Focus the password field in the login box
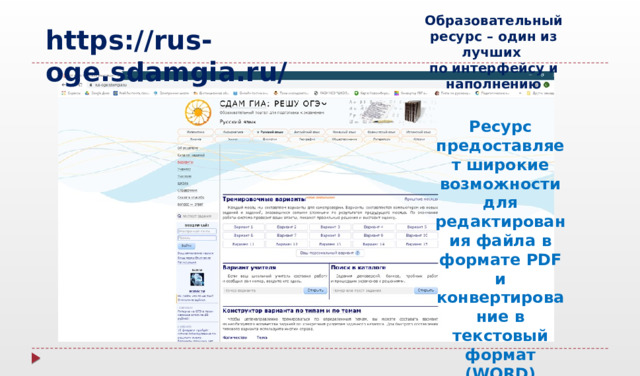Image resolution: width=640 pixels, height=376 pixels. [x=197, y=238]
